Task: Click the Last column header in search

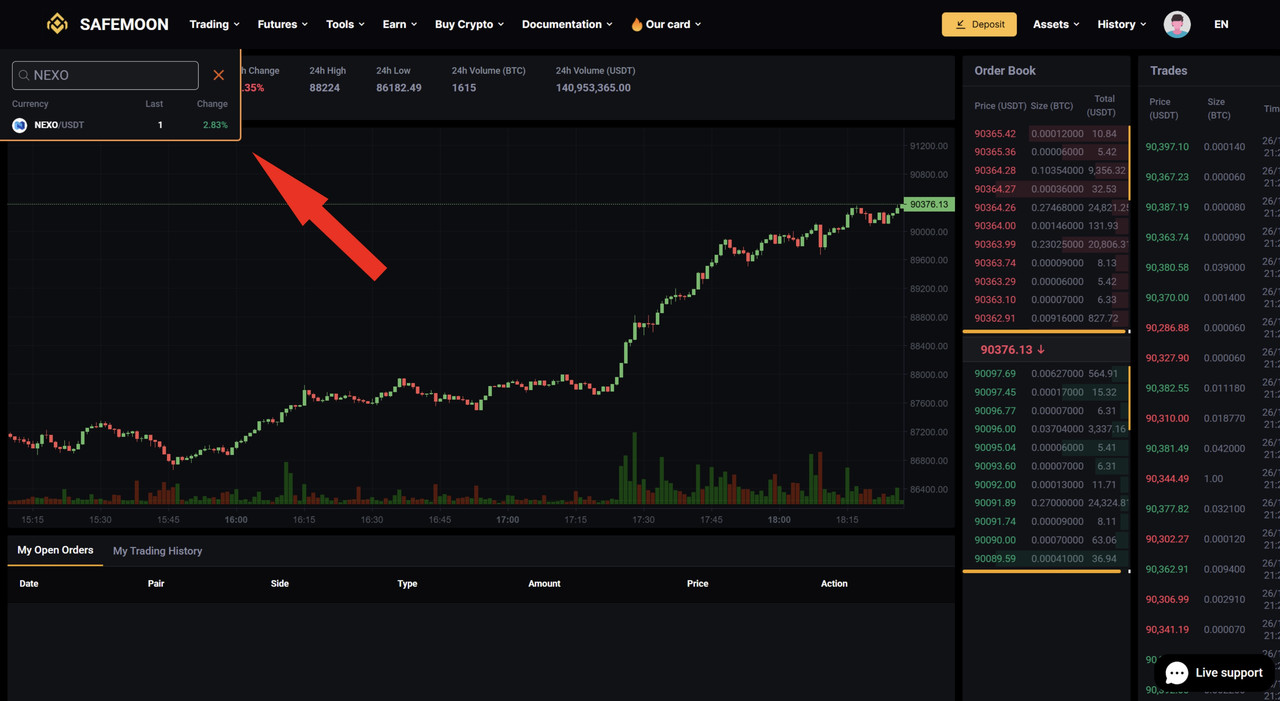Action: [154, 104]
